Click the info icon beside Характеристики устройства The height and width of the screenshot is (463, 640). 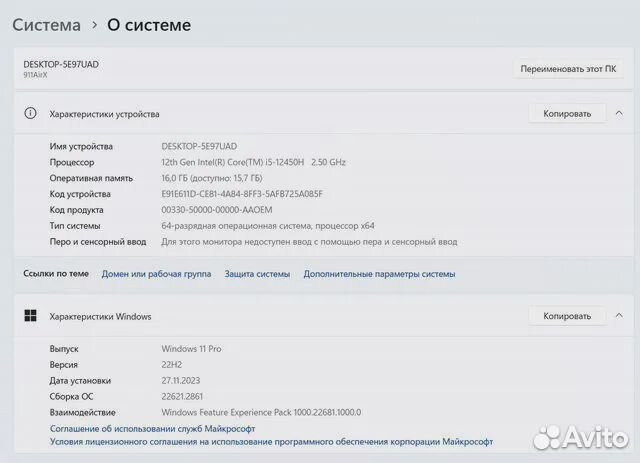(30, 114)
